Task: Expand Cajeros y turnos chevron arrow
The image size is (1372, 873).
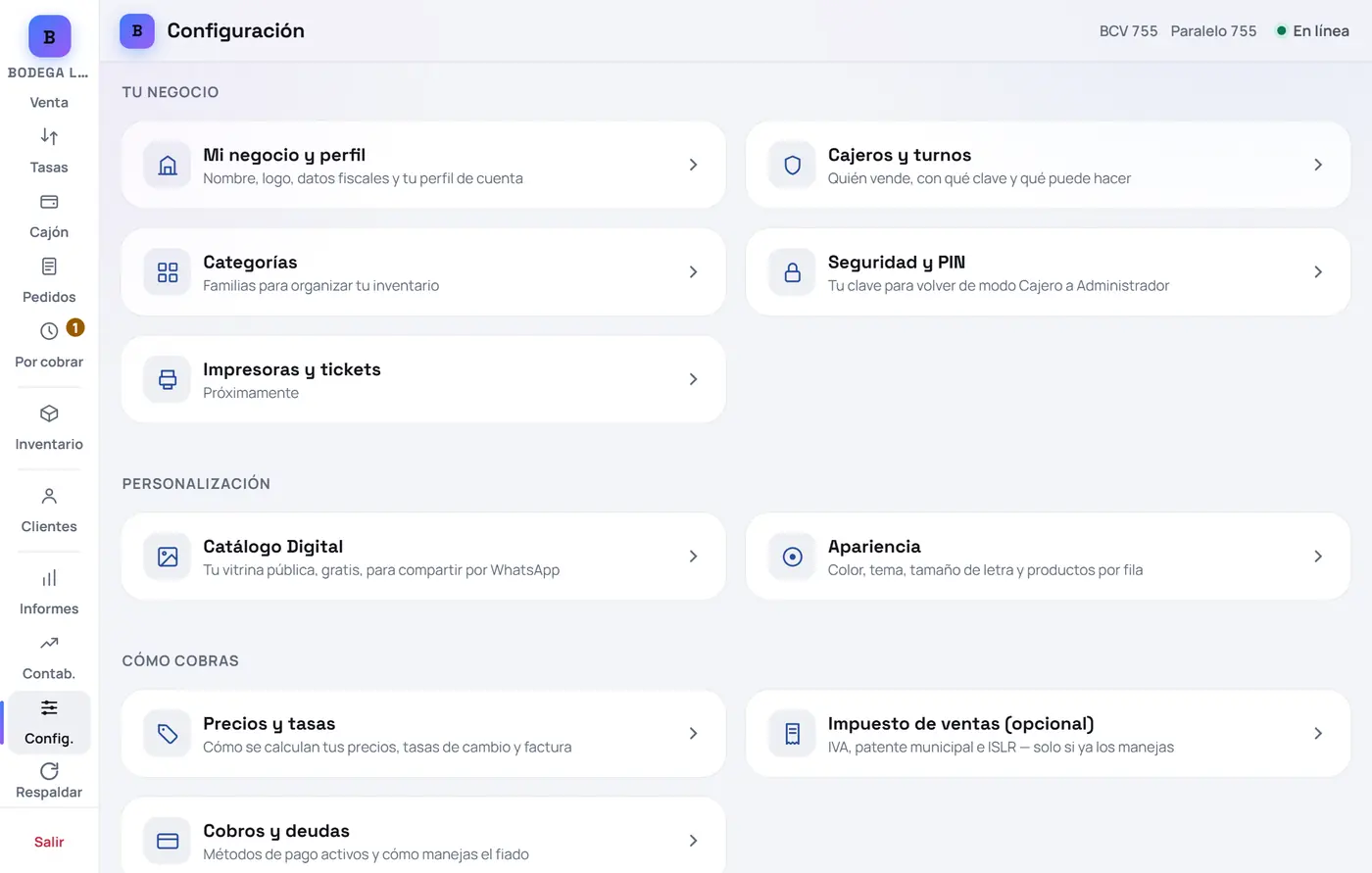Action: [x=1318, y=165]
